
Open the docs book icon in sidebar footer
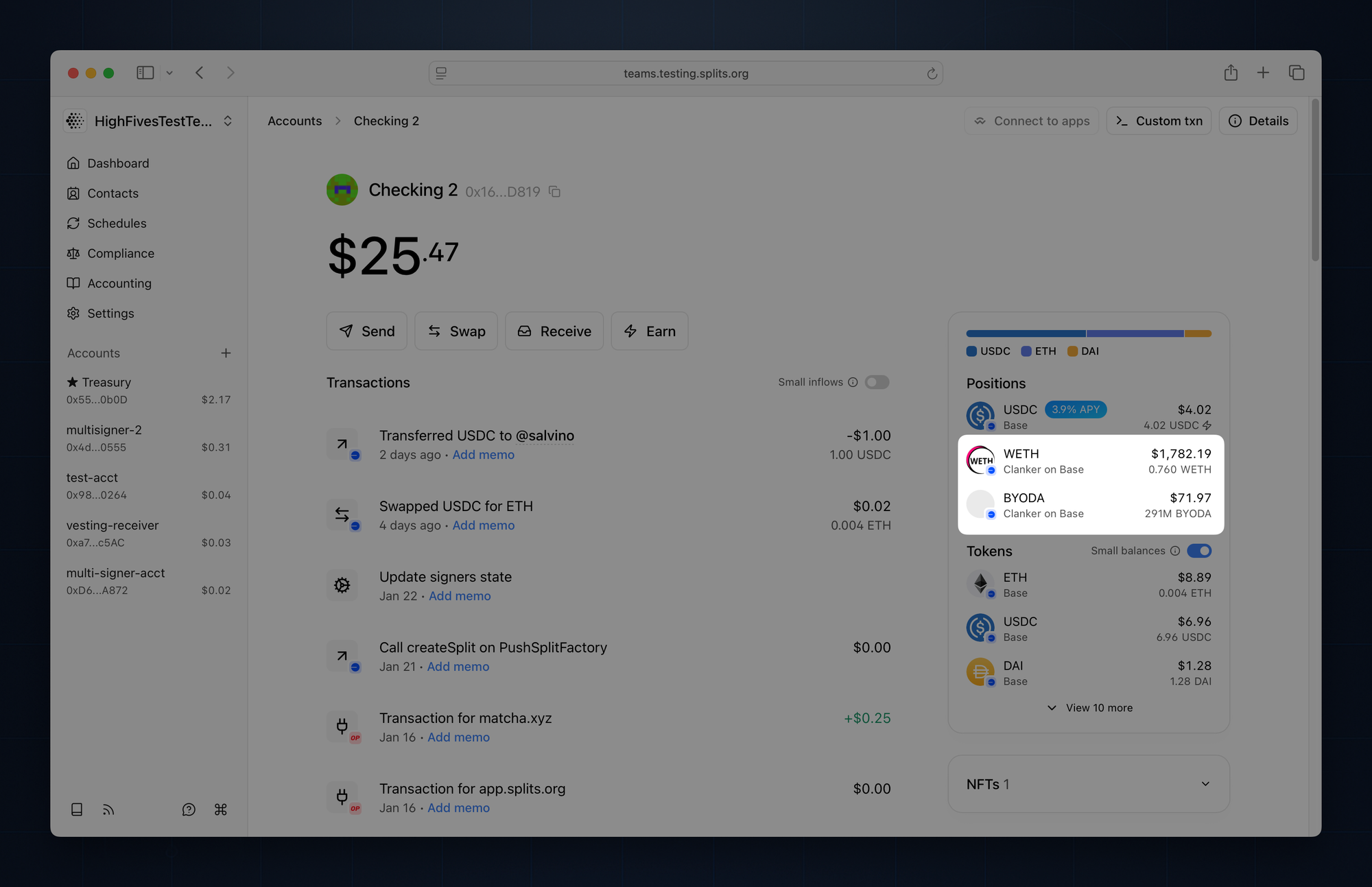(77, 809)
